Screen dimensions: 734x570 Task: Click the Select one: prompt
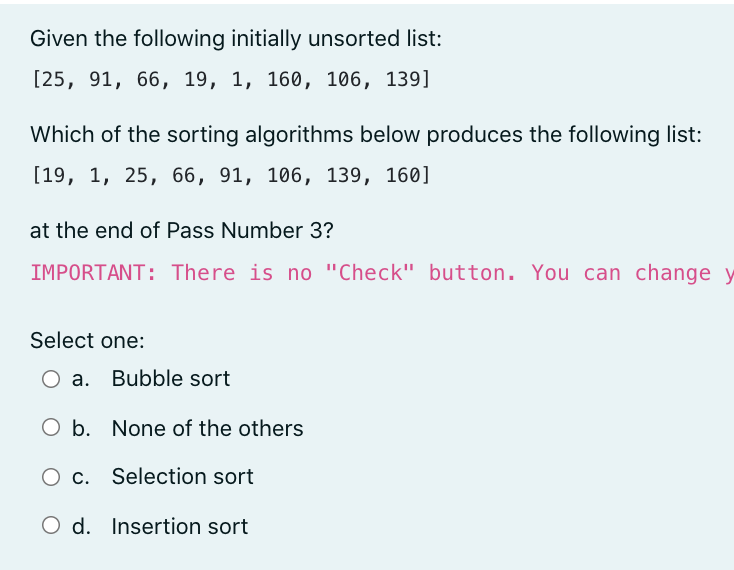tap(88, 340)
